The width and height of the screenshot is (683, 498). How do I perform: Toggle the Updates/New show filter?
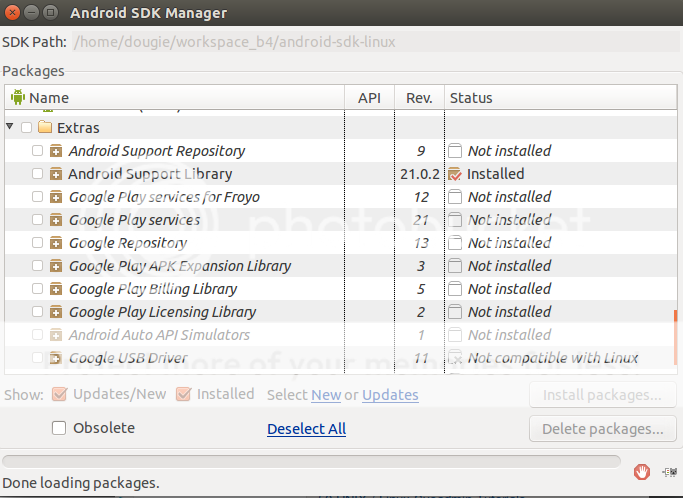click(59, 394)
